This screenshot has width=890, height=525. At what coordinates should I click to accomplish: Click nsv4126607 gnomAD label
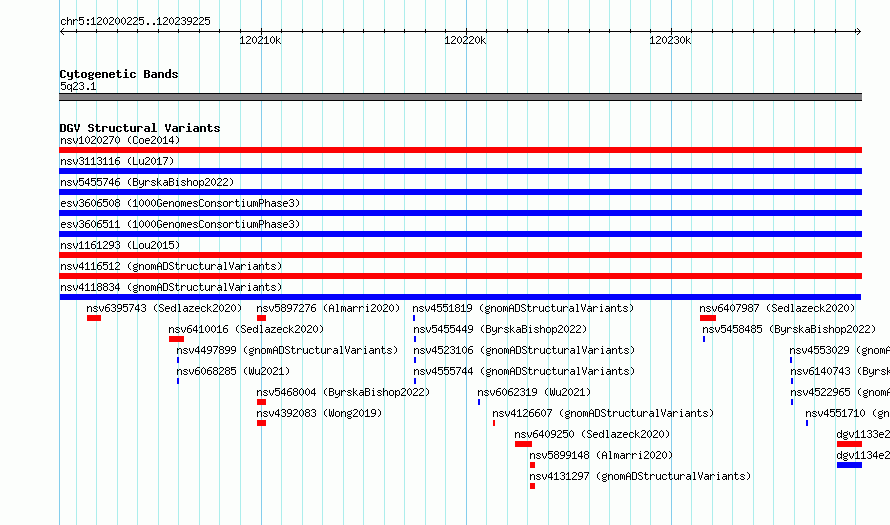click(603, 413)
